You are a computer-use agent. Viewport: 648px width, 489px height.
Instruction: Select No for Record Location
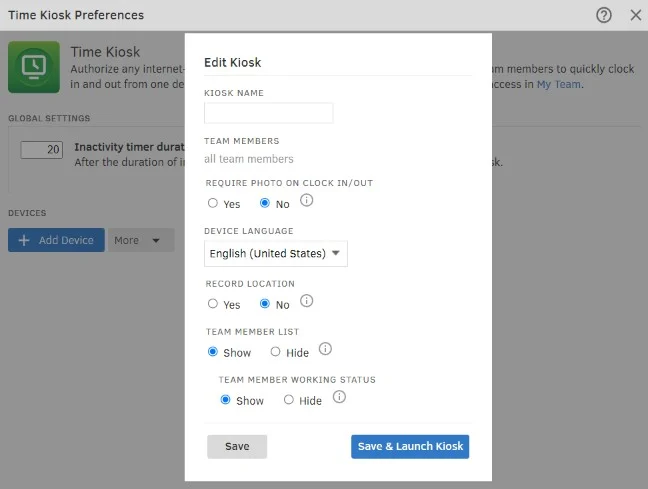(x=264, y=304)
